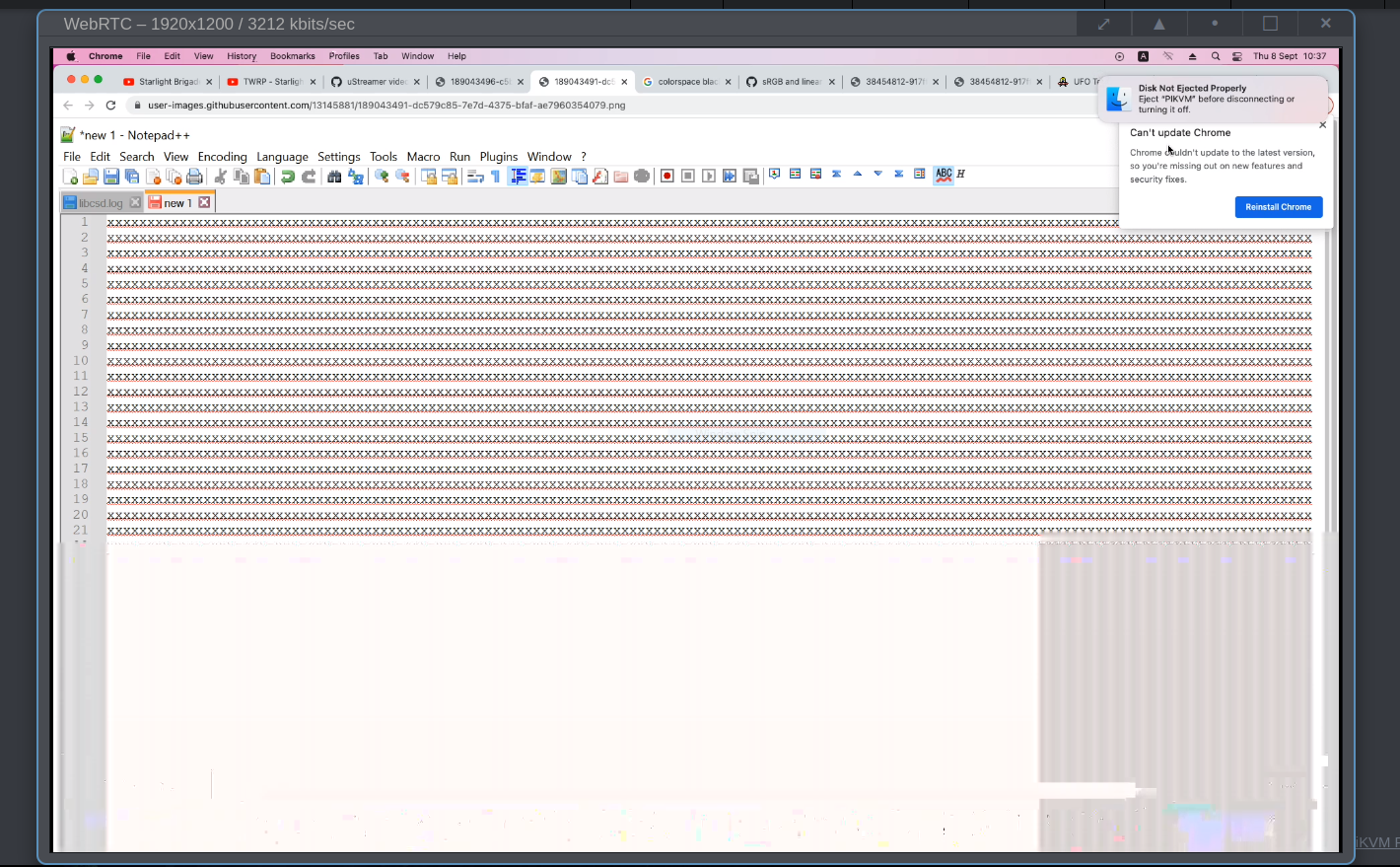Start macro recording with the record icon
The height and width of the screenshot is (867, 1400).
coord(666,175)
